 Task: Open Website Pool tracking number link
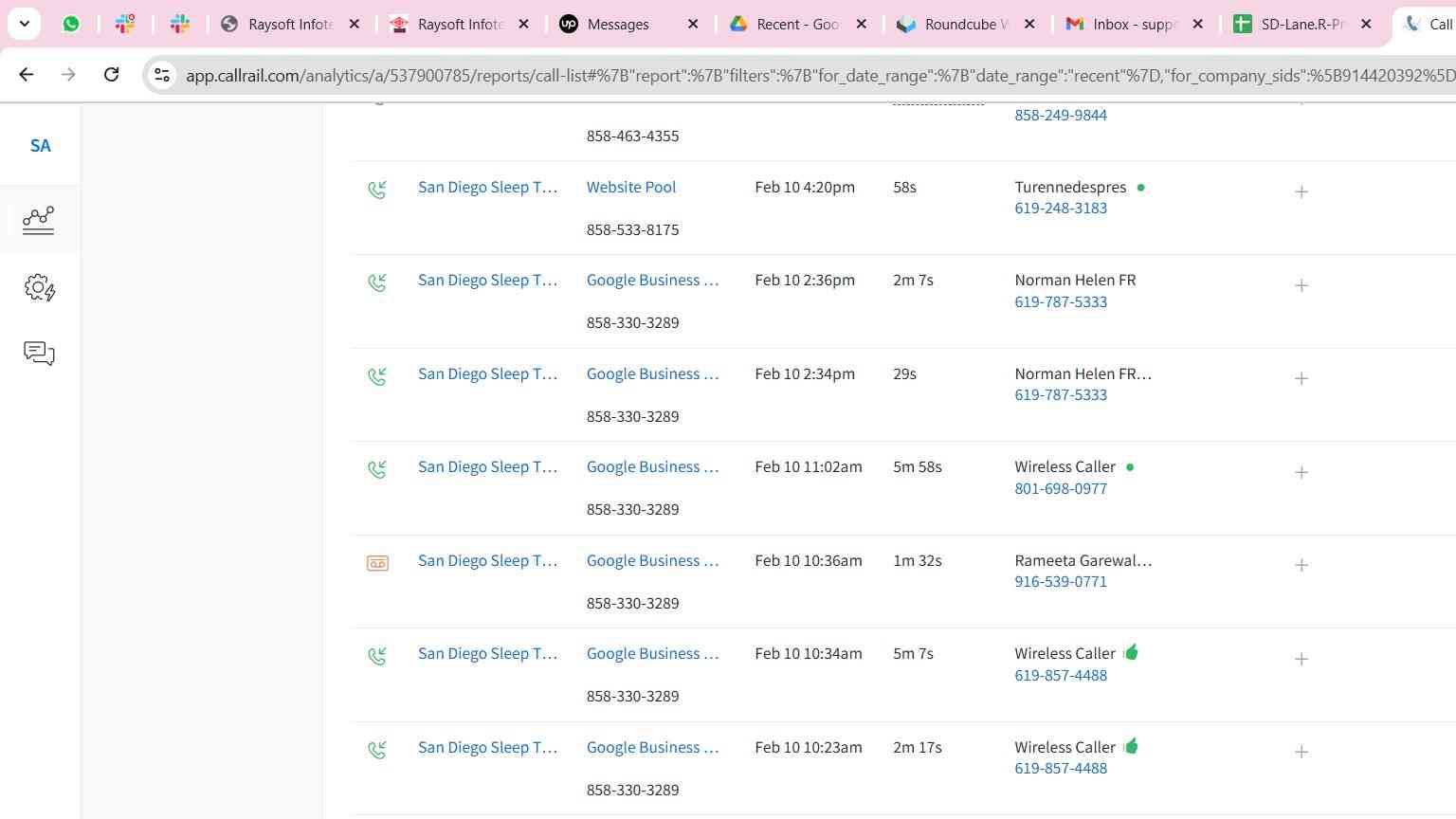pyautogui.click(x=631, y=187)
